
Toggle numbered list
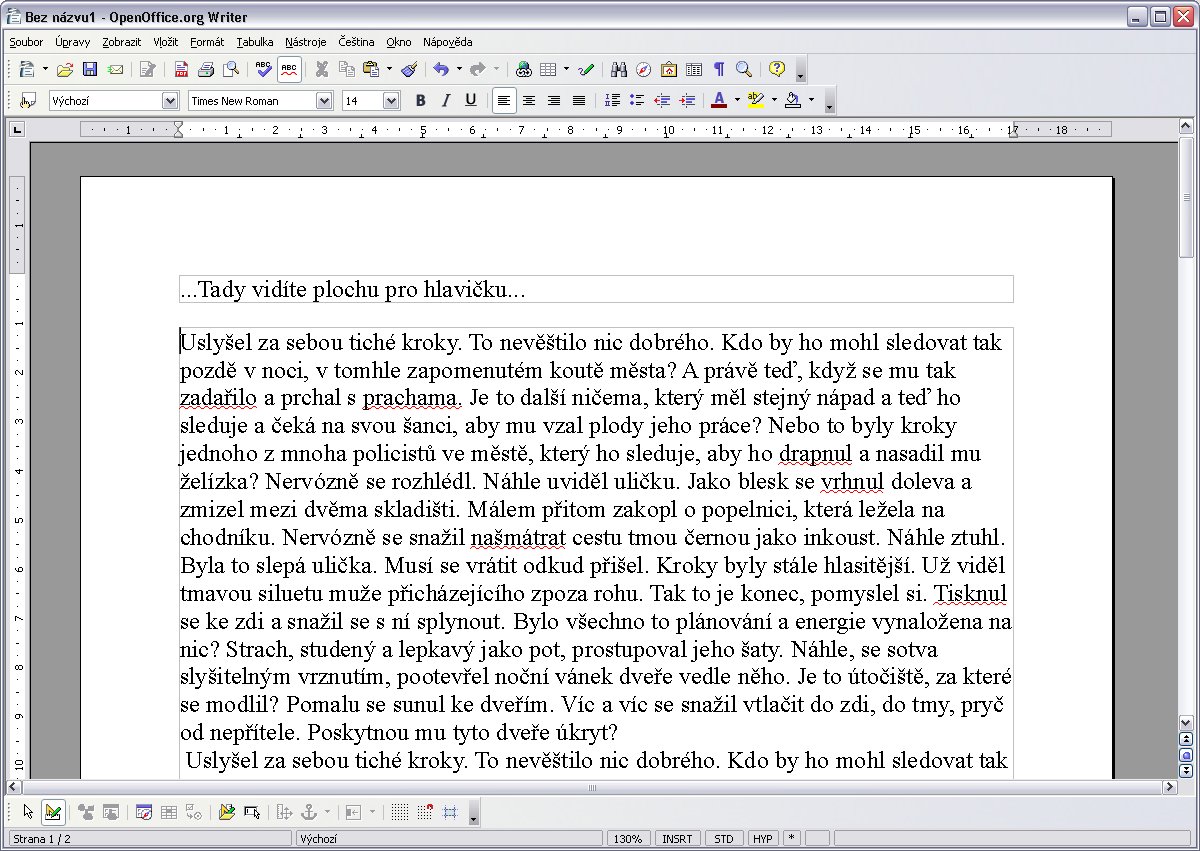pos(613,100)
